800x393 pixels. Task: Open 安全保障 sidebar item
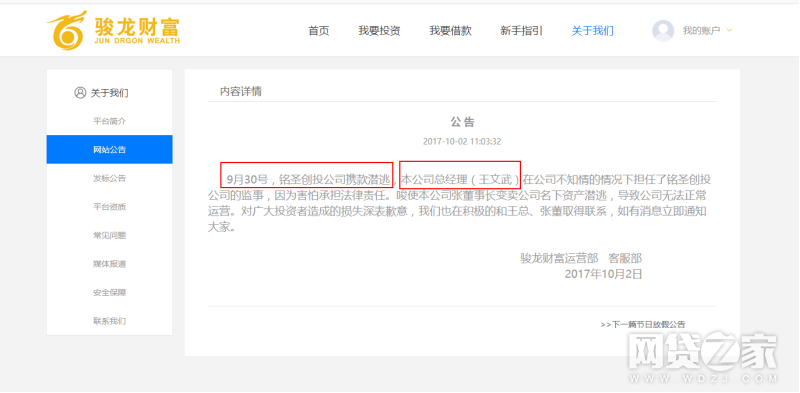109,292
